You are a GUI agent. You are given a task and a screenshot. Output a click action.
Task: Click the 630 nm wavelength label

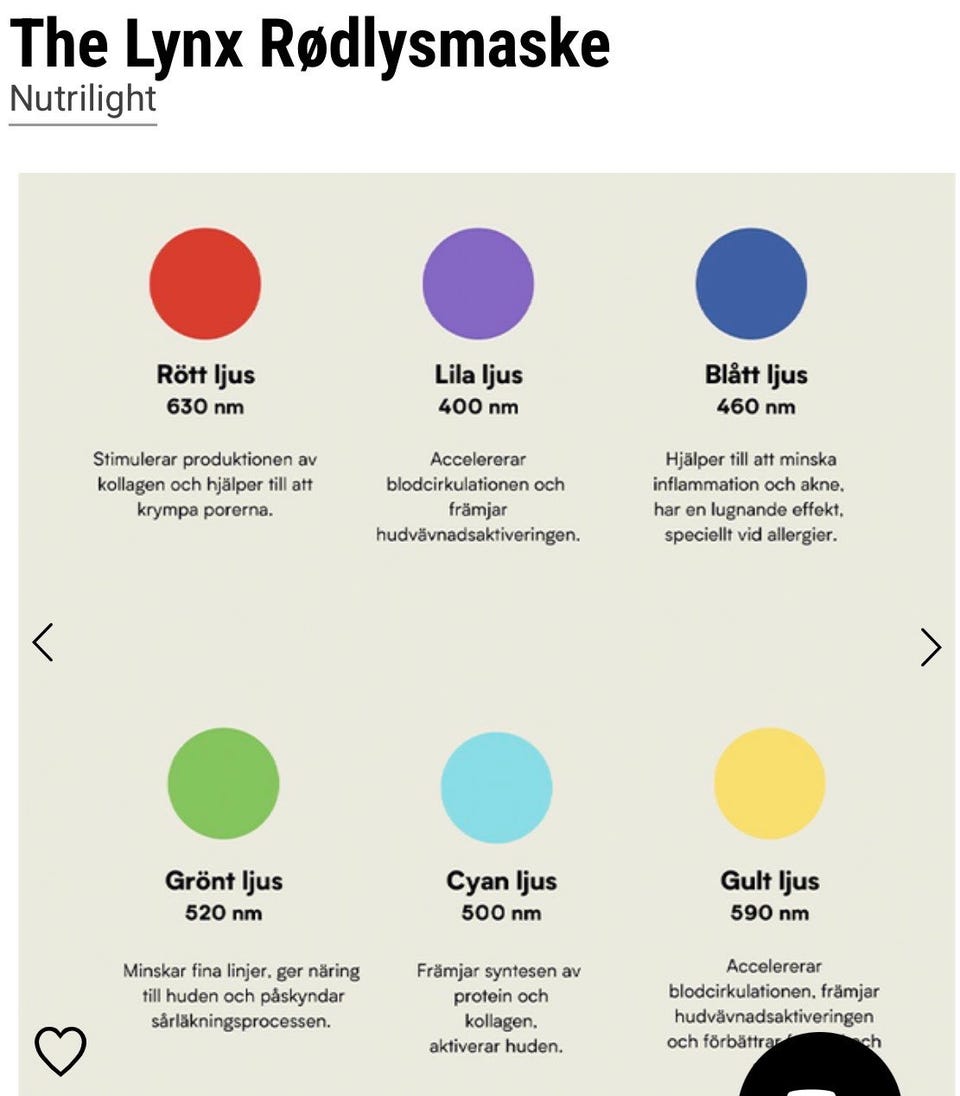tap(205, 407)
